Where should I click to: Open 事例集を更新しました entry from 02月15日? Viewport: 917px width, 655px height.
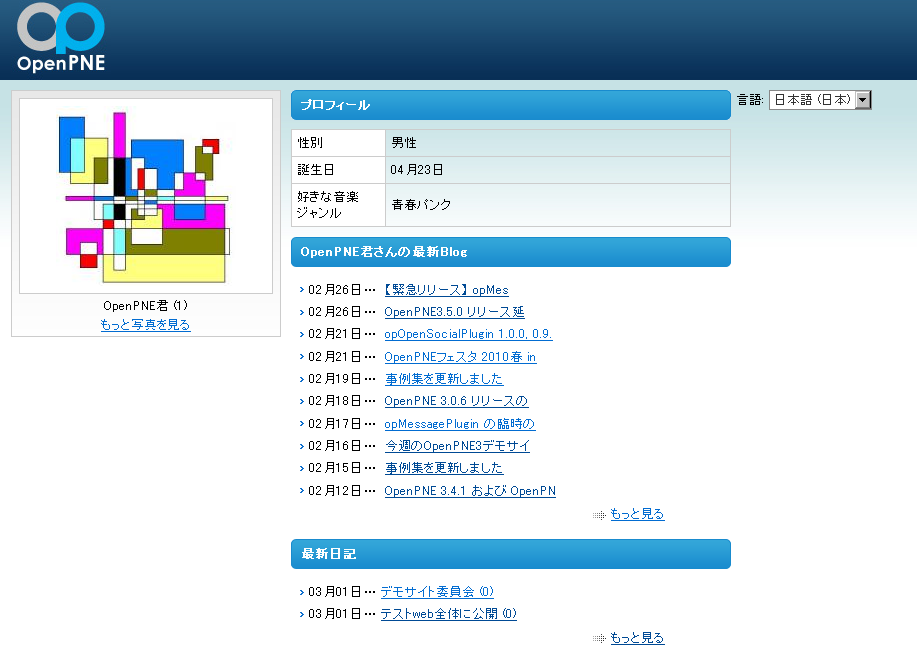tap(444, 468)
